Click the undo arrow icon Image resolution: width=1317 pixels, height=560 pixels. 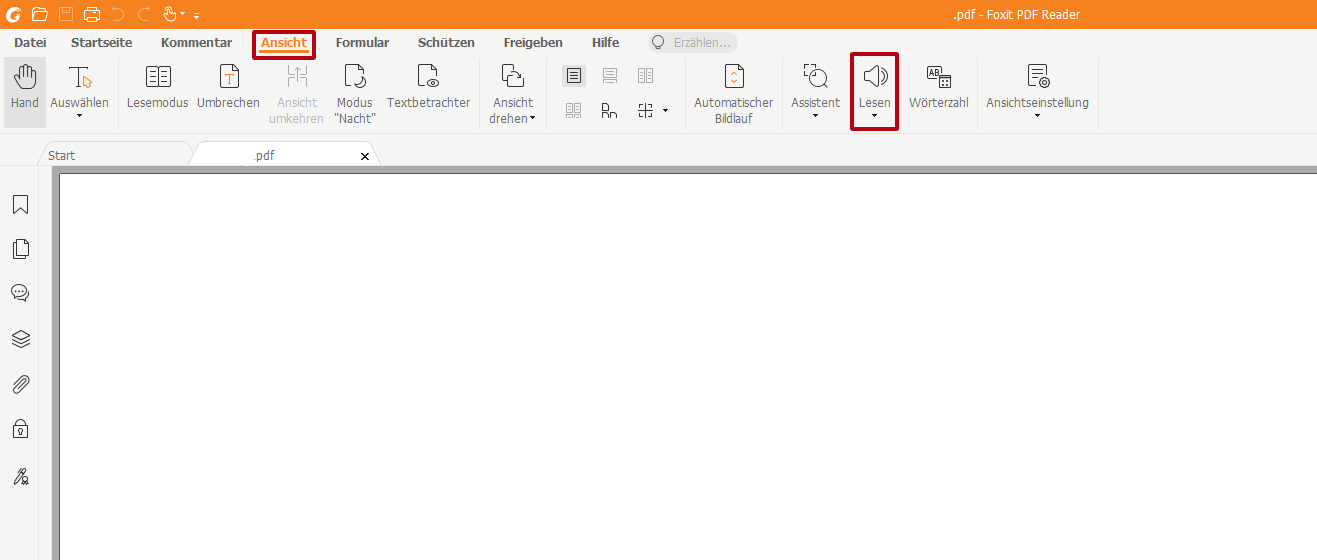[118, 14]
